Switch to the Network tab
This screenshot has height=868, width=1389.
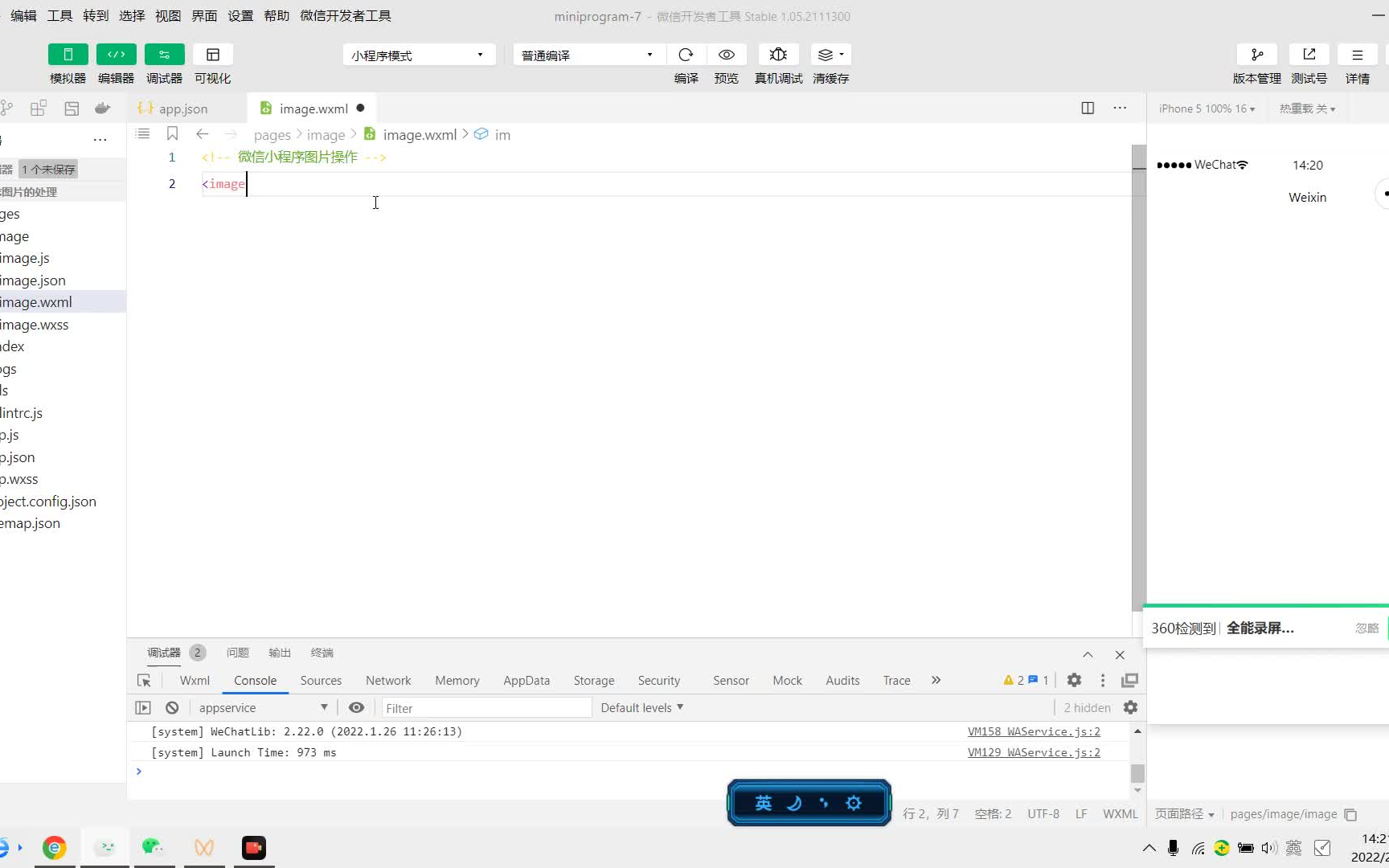388,680
